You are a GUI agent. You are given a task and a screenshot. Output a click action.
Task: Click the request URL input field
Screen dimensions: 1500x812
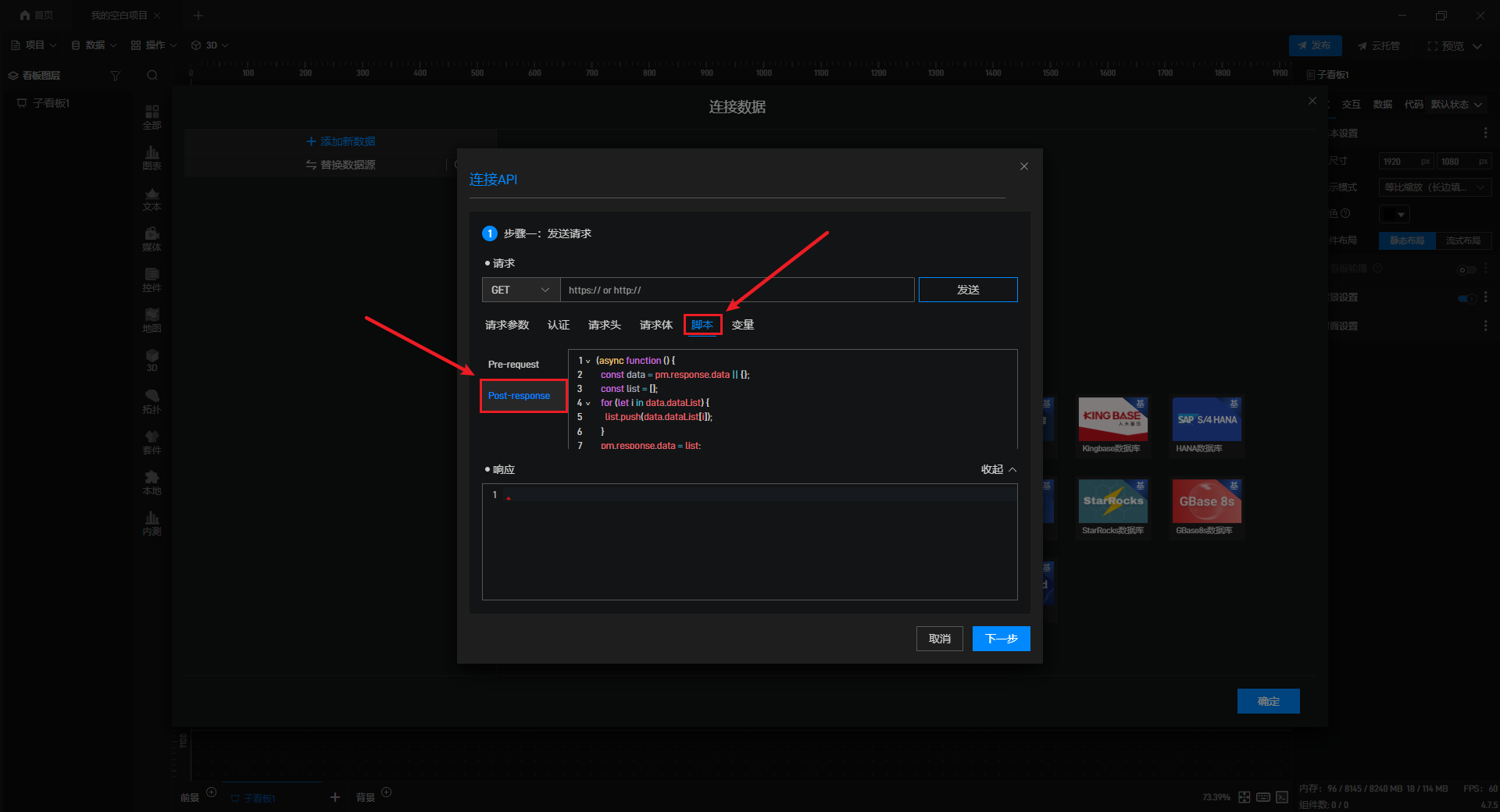pyautogui.click(x=737, y=290)
